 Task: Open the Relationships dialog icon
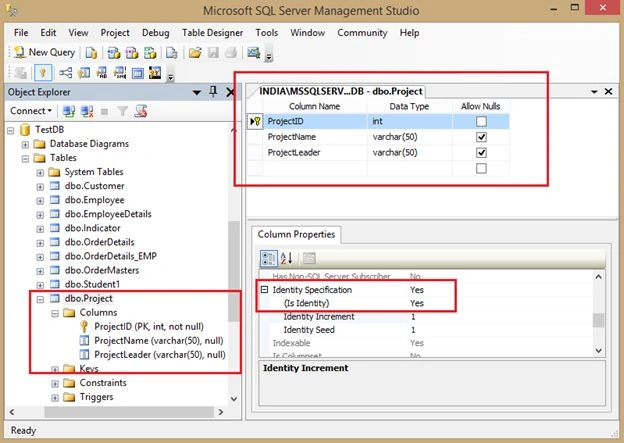[x=65, y=73]
